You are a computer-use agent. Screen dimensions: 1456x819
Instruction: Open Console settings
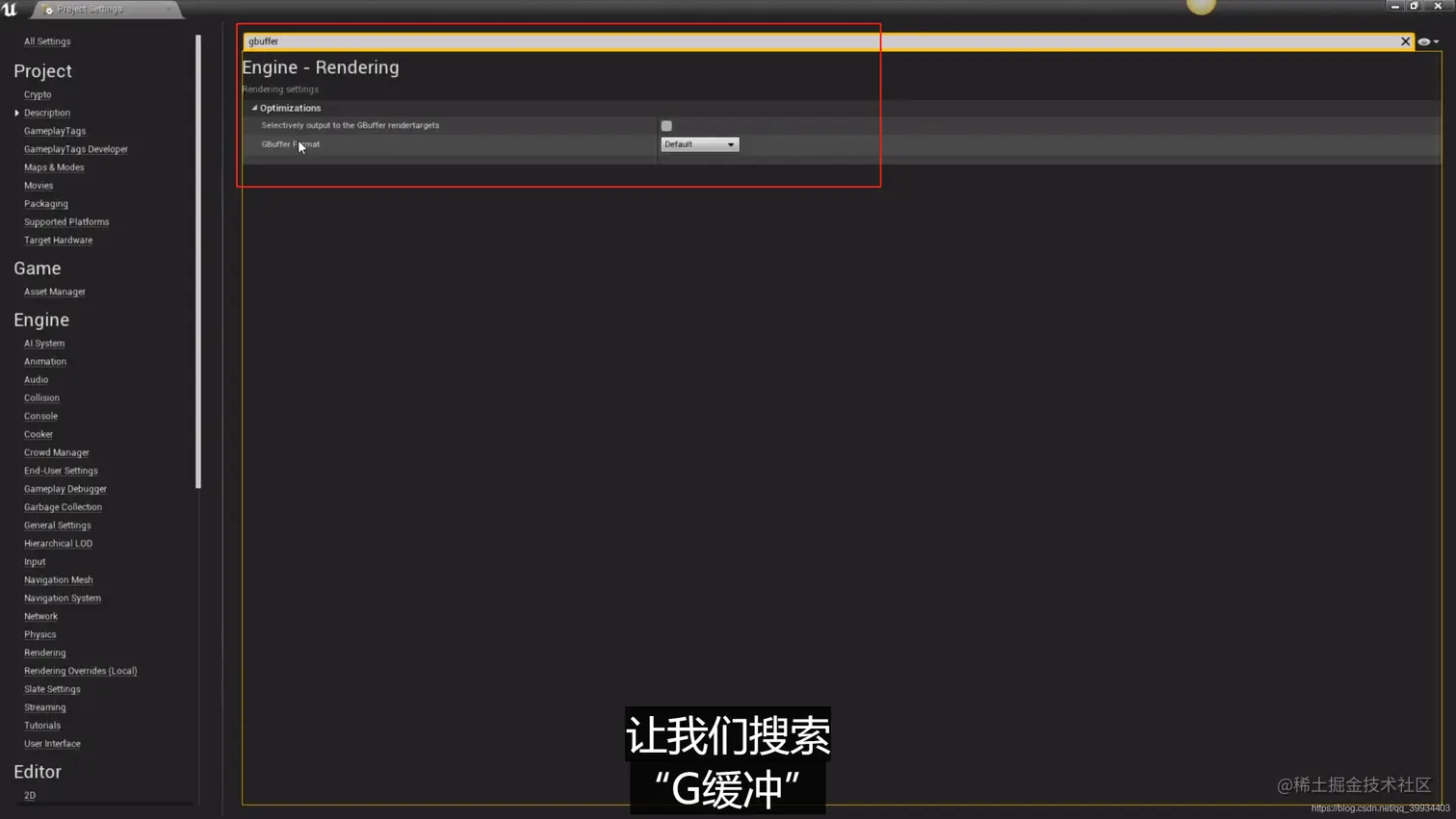pyautogui.click(x=40, y=417)
